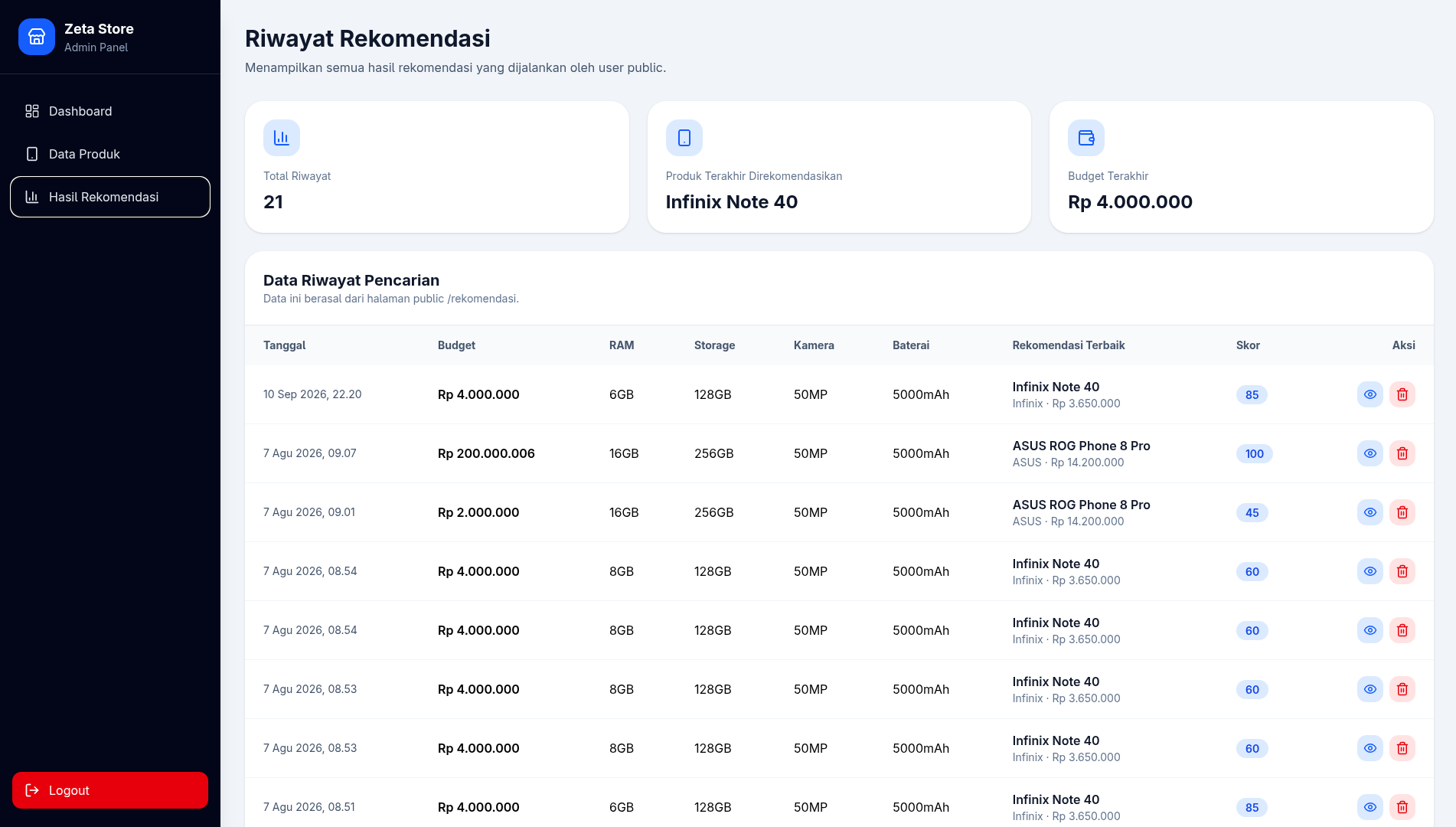Open the Dashboard menu
Image resolution: width=1456 pixels, height=827 pixels.
(110, 111)
